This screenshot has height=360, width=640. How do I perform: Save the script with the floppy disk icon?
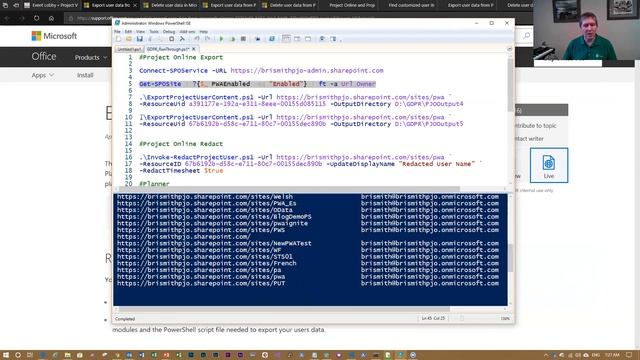point(140,39)
